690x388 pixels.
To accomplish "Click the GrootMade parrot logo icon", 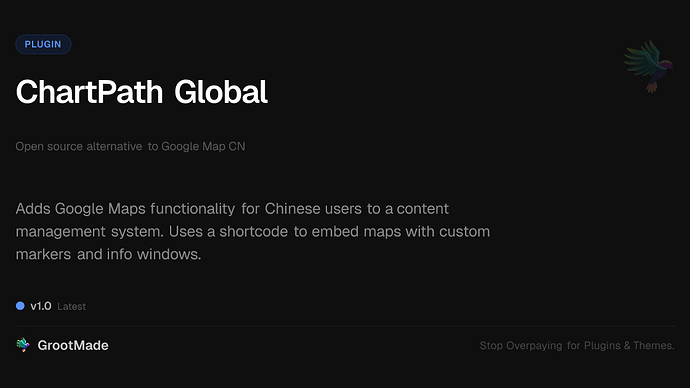I will point(23,345).
